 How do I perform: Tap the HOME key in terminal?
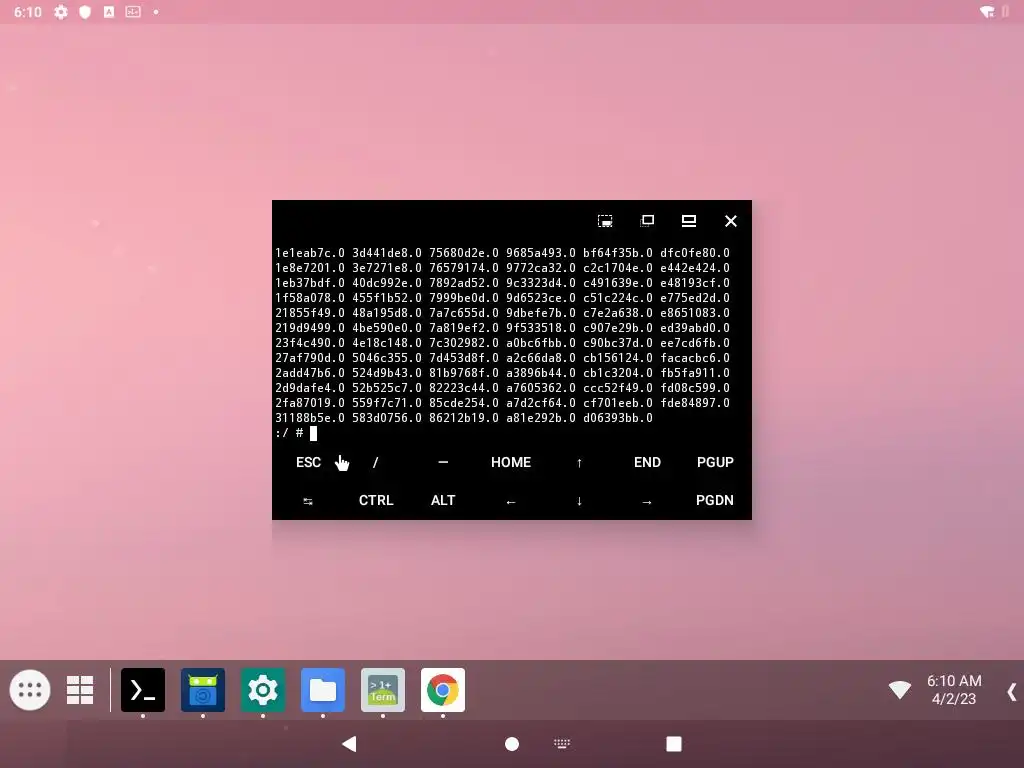tap(511, 462)
